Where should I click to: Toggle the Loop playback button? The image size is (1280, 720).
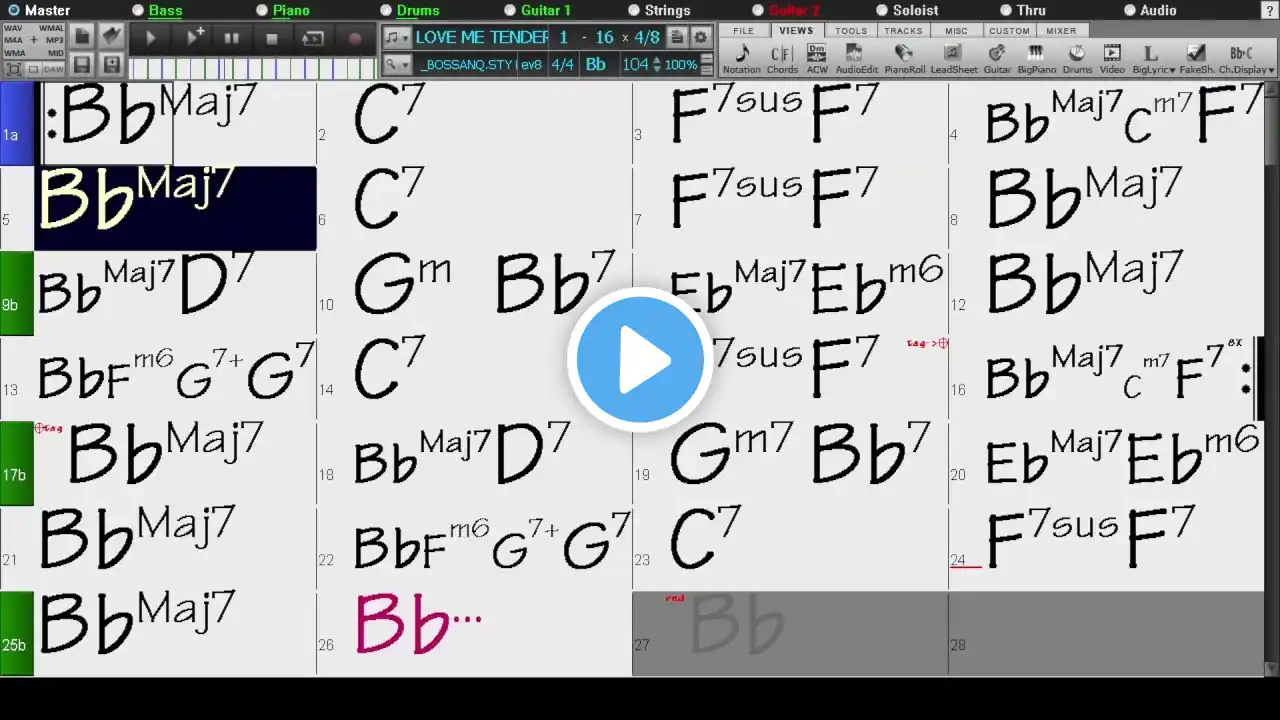(x=313, y=39)
